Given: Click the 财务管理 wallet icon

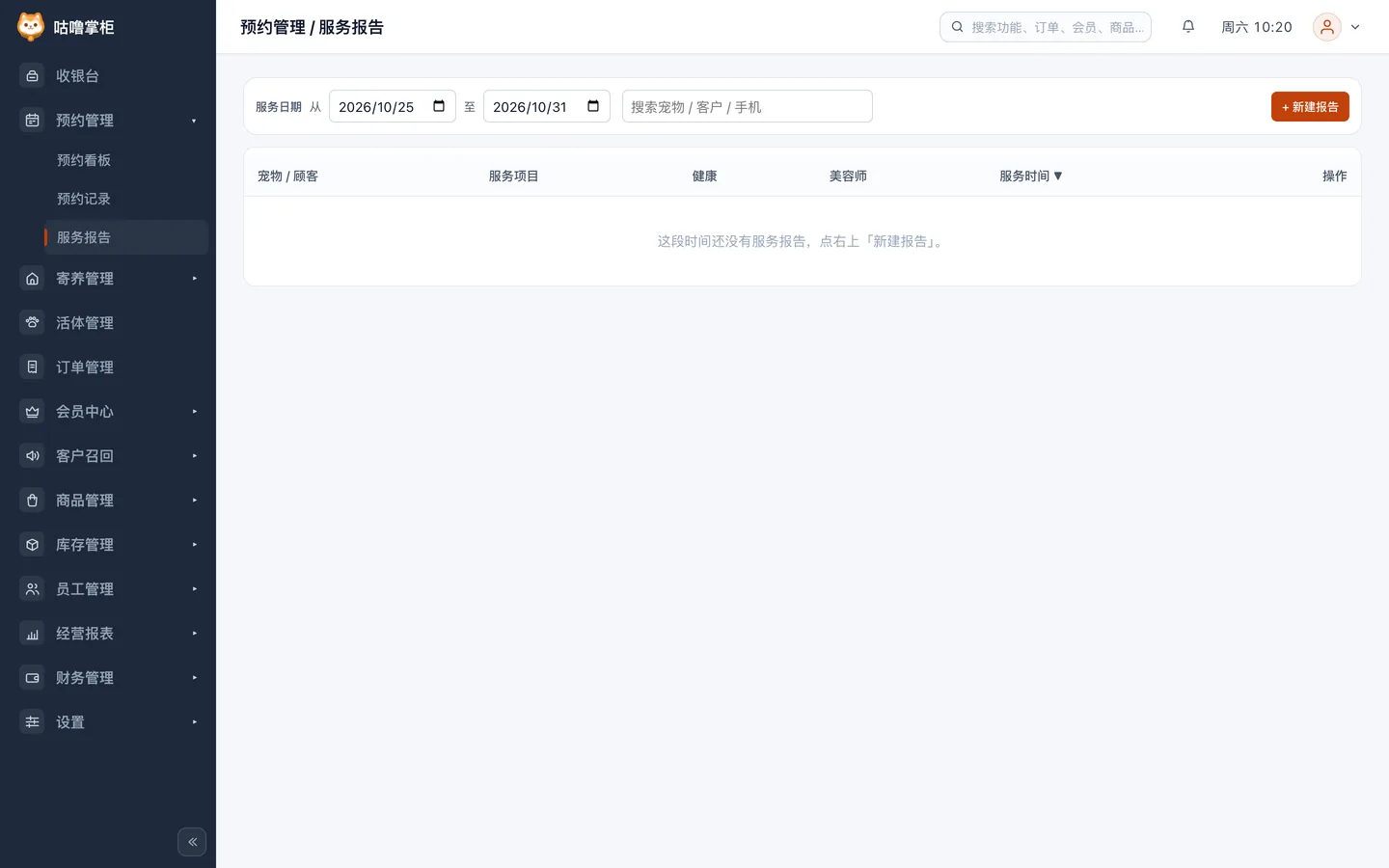Looking at the screenshot, I should pos(33,678).
